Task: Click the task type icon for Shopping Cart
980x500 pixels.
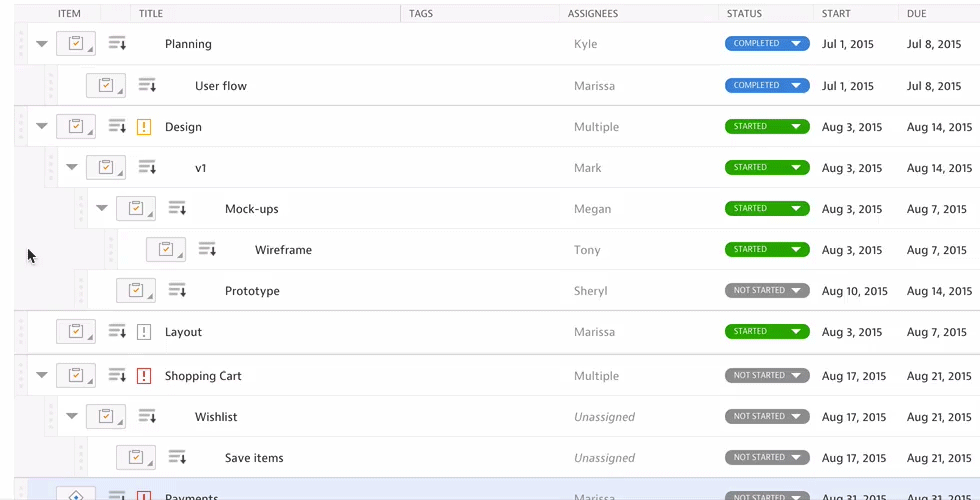Action: pyautogui.click(x=76, y=376)
